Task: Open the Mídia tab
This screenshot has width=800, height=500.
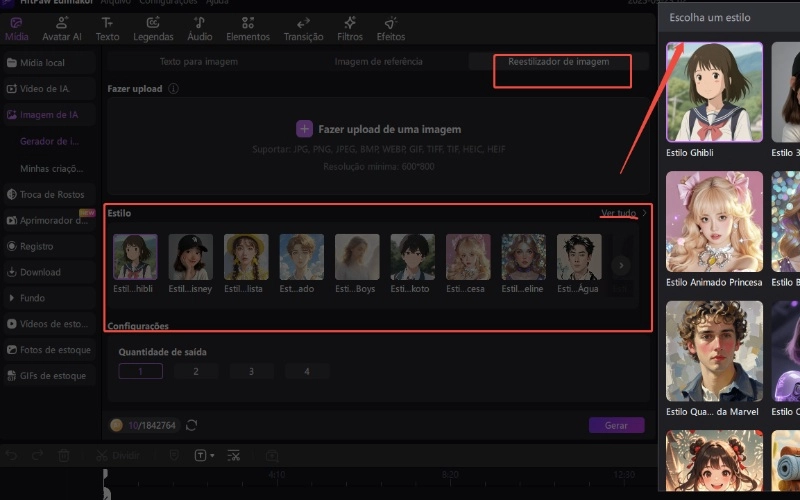Action: point(16,30)
